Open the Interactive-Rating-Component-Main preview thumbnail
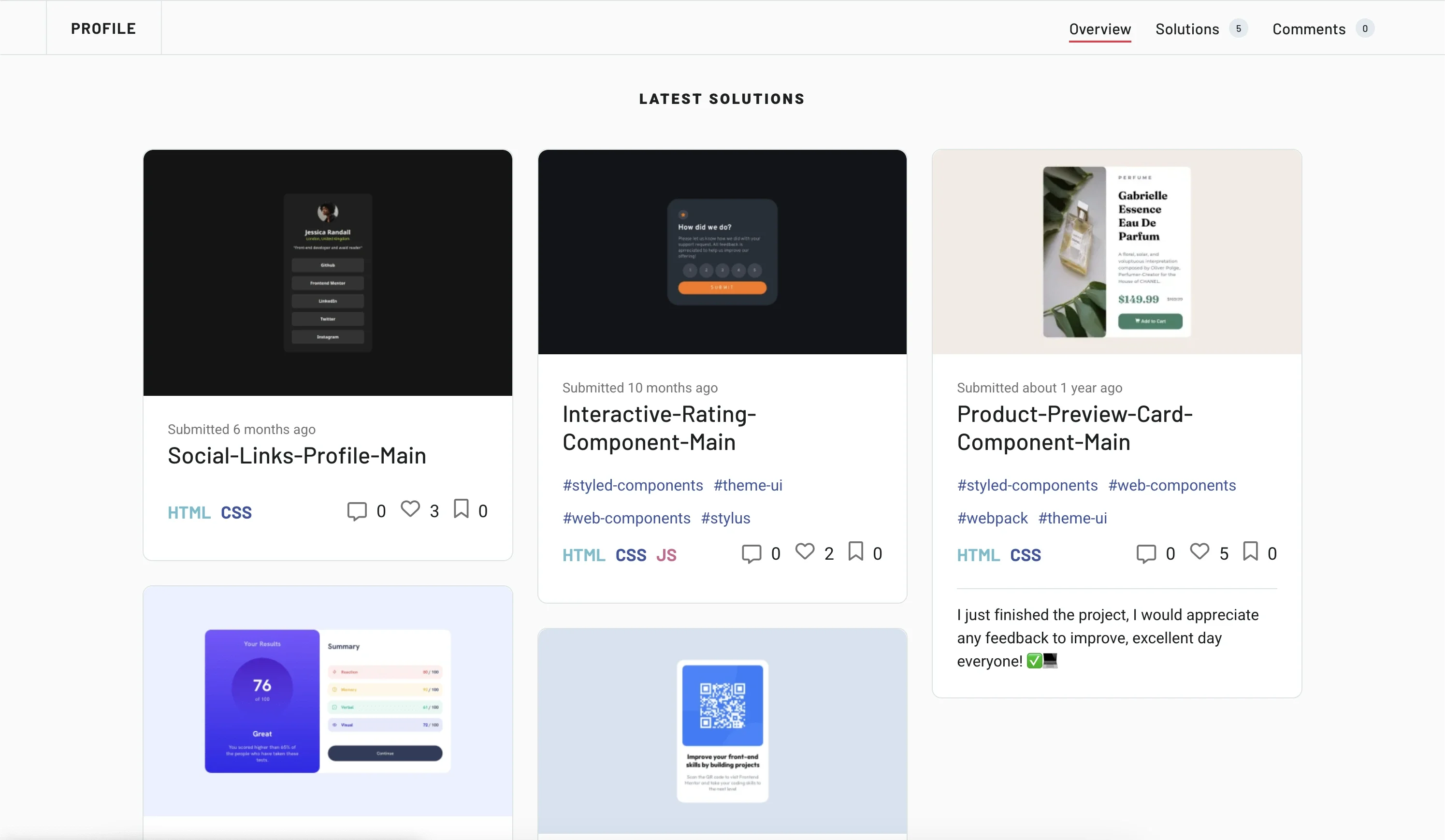This screenshot has height=840, width=1445. [722, 252]
